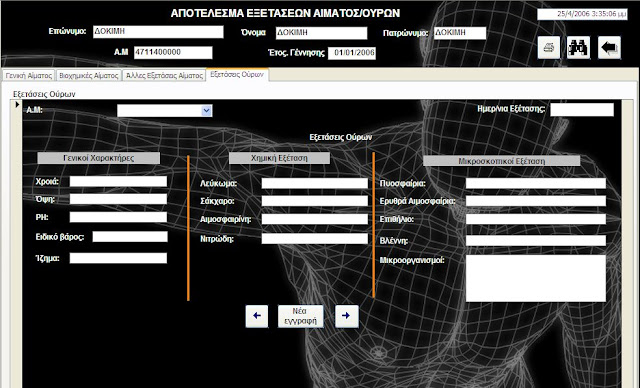
Task: Go back using the return arrow icon
Action: 609,47
